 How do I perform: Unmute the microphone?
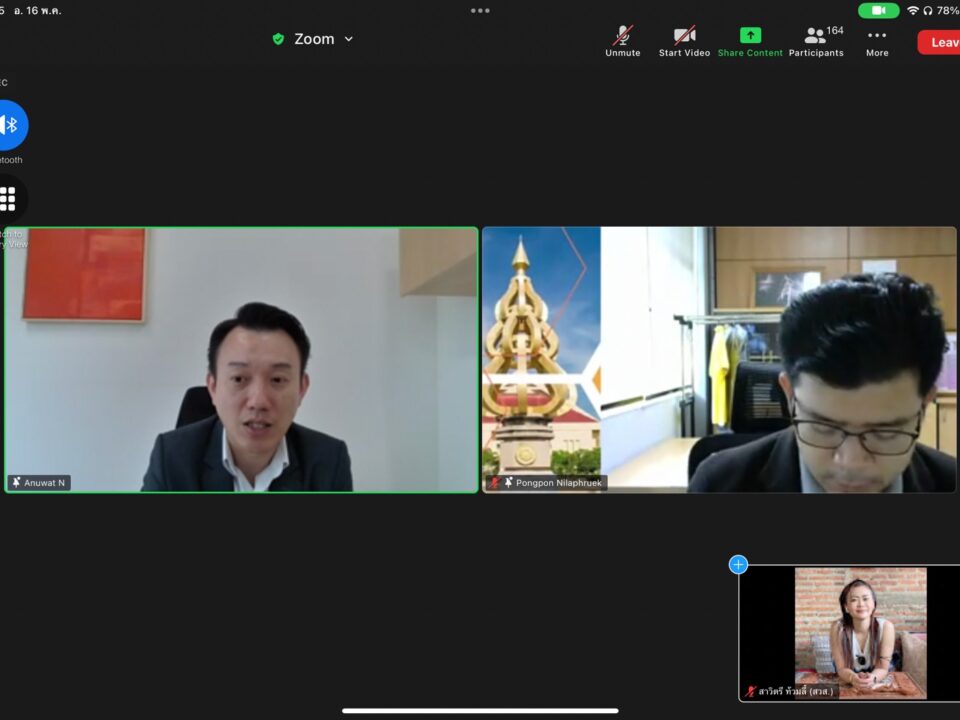tap(623, 42)
